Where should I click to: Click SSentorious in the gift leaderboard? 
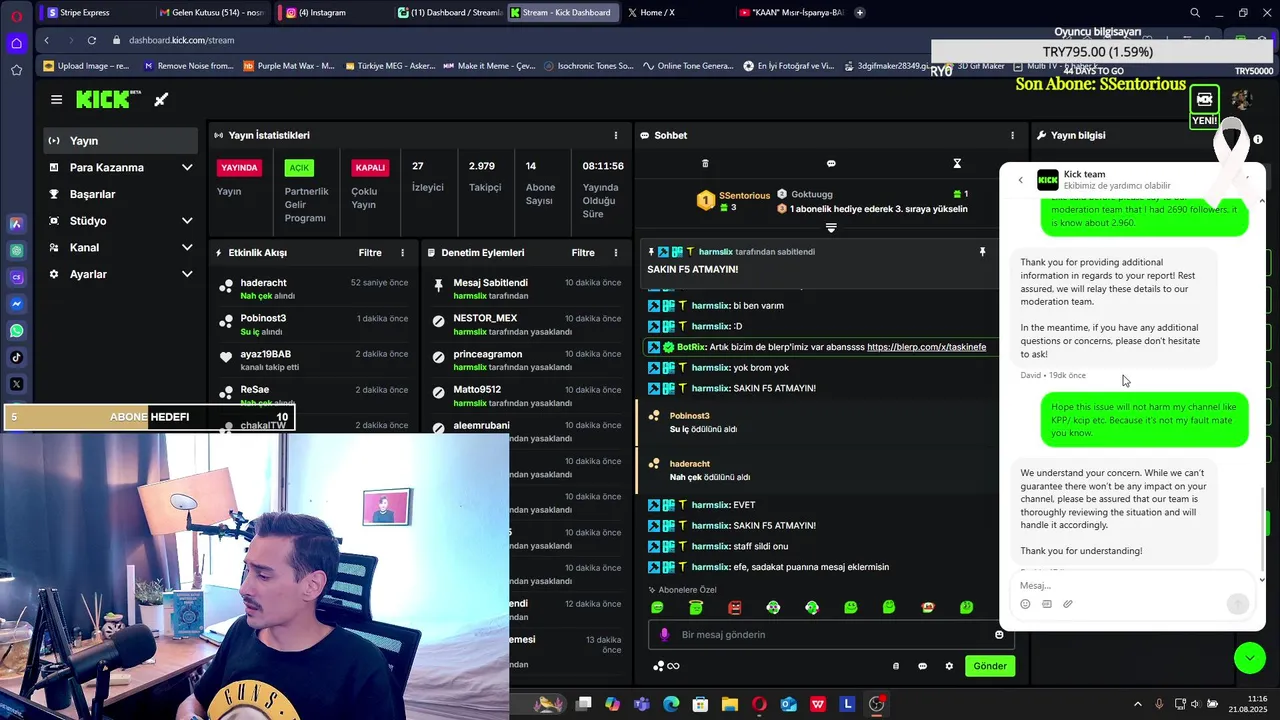coord(744,195)
